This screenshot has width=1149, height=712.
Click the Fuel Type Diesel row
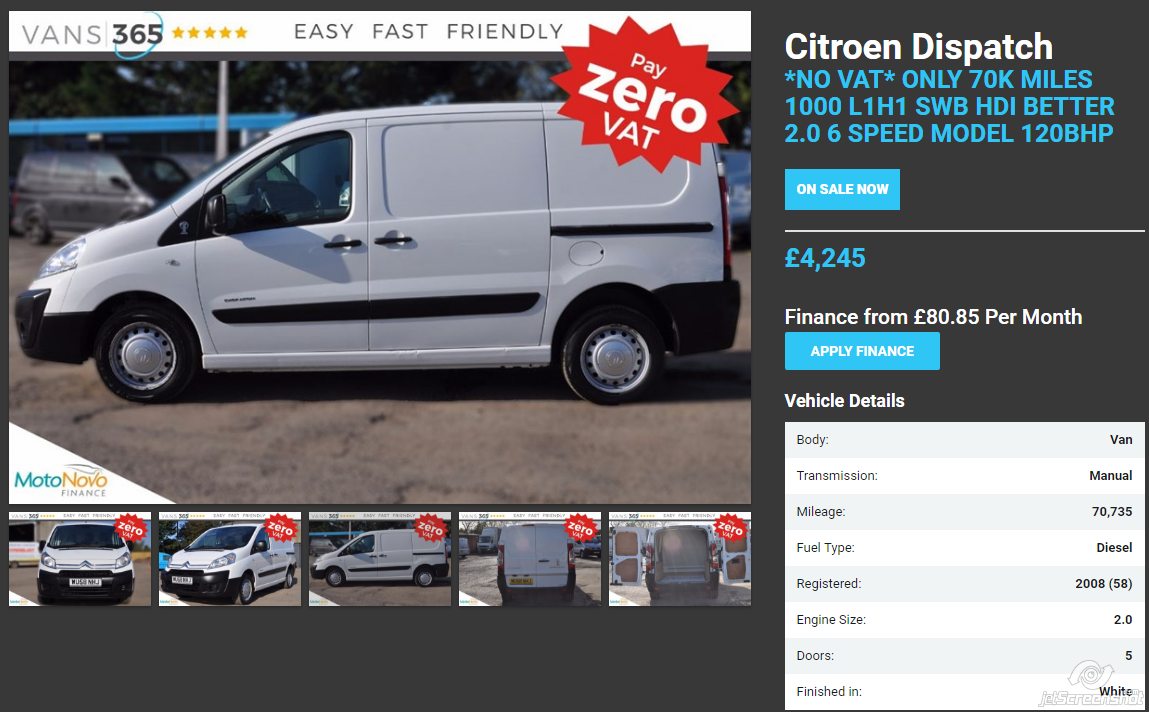(x=964, y=547)
